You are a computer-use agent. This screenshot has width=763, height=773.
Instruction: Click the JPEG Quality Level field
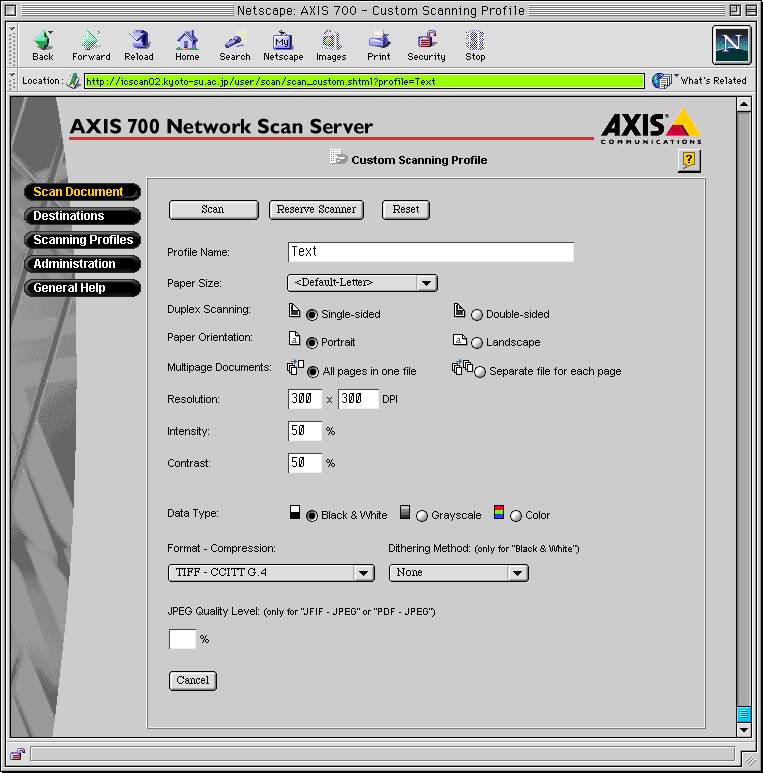click(x=182, y=639)
